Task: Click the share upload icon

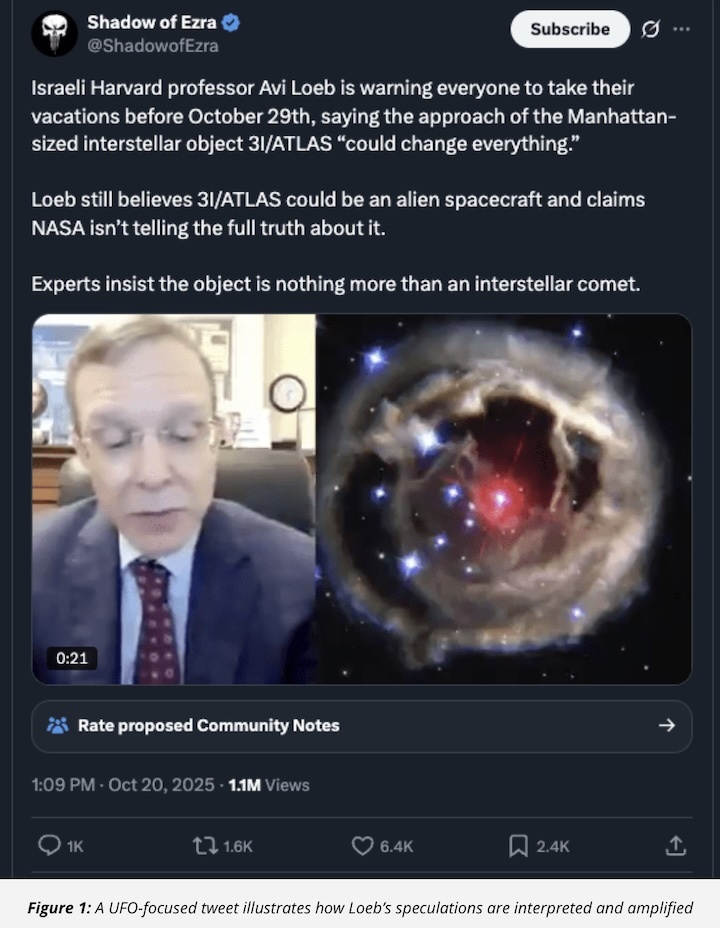Action: [676, 846]
